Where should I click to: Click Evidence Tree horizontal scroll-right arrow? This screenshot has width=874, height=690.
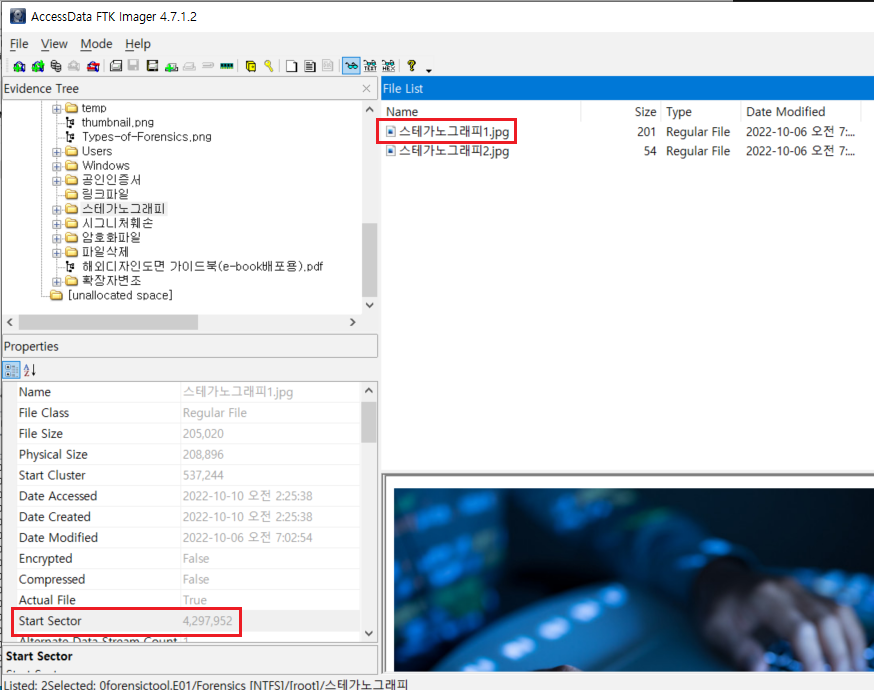[x=352, y=322]
